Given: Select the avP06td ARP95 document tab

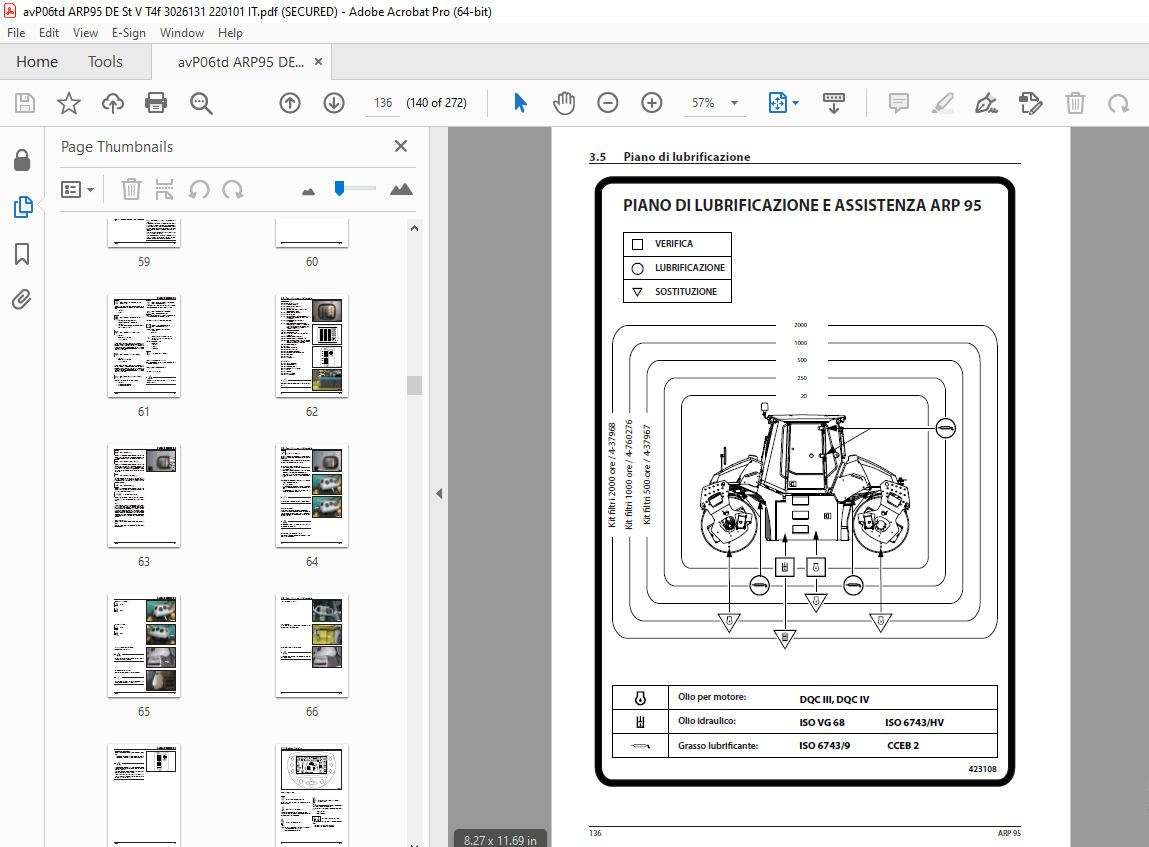Looking at the screenshot, I should 241,62.
